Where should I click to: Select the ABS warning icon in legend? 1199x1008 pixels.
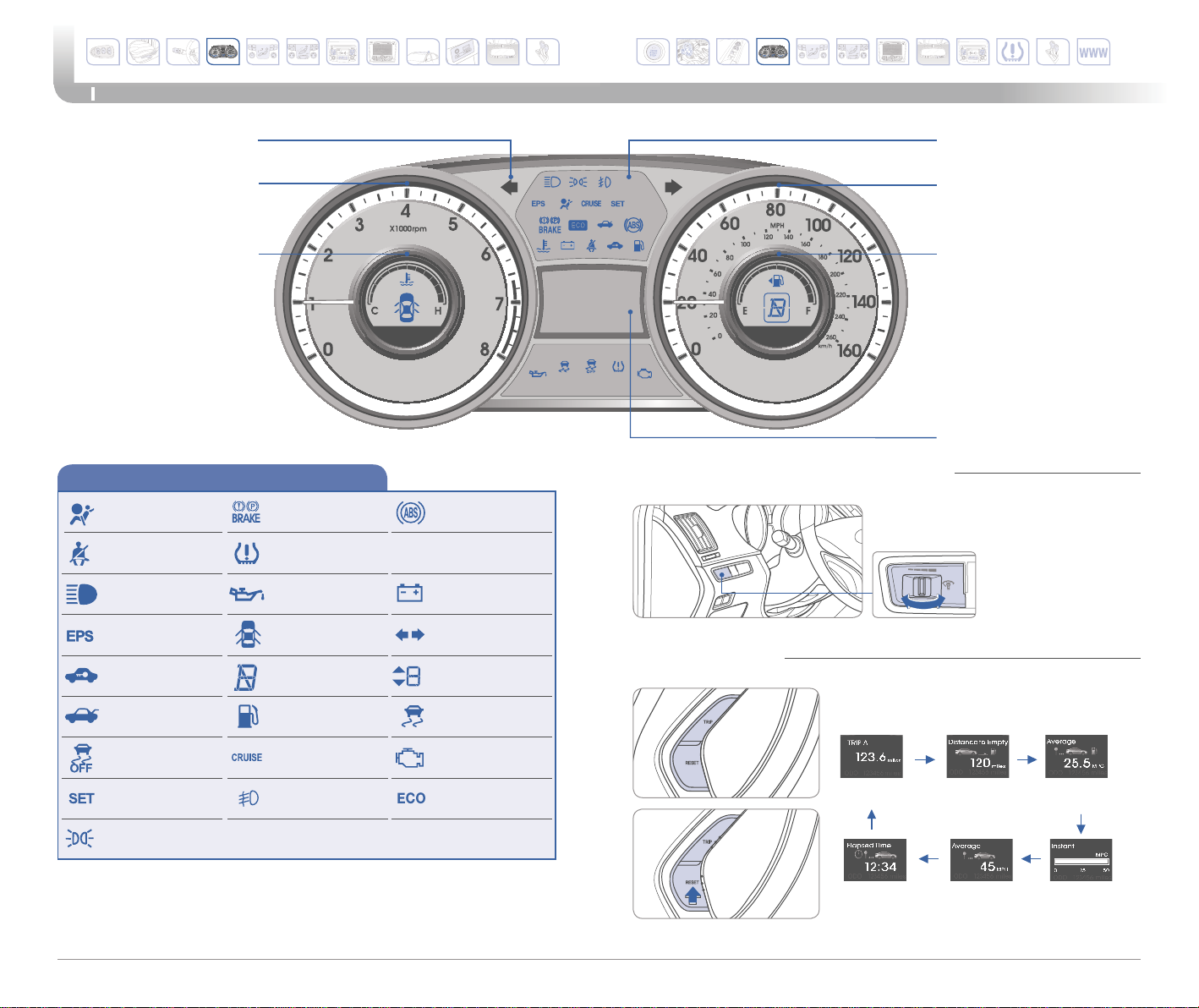tap(411, 512)
